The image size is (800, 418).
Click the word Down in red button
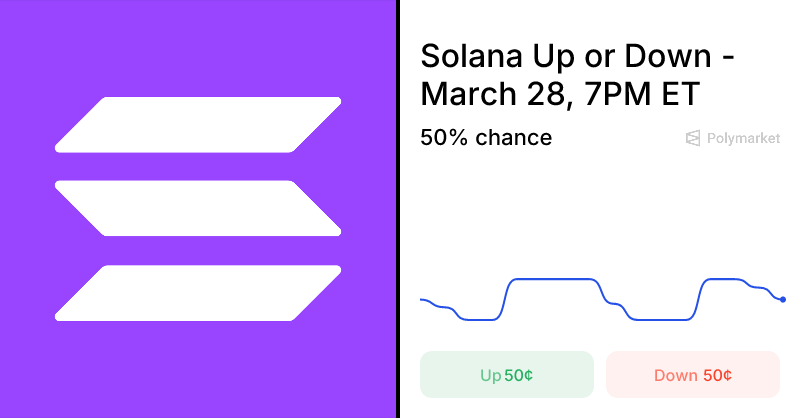(675, 376)
